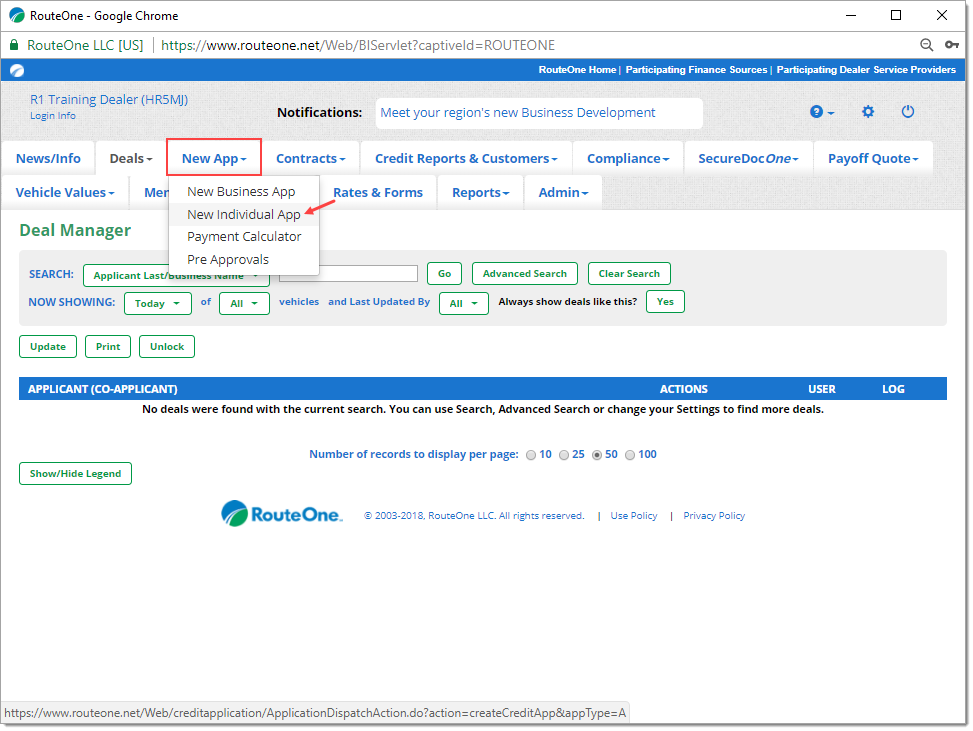
Task: Click the browser zoom magnifier icon
Action: click(926, 45)
